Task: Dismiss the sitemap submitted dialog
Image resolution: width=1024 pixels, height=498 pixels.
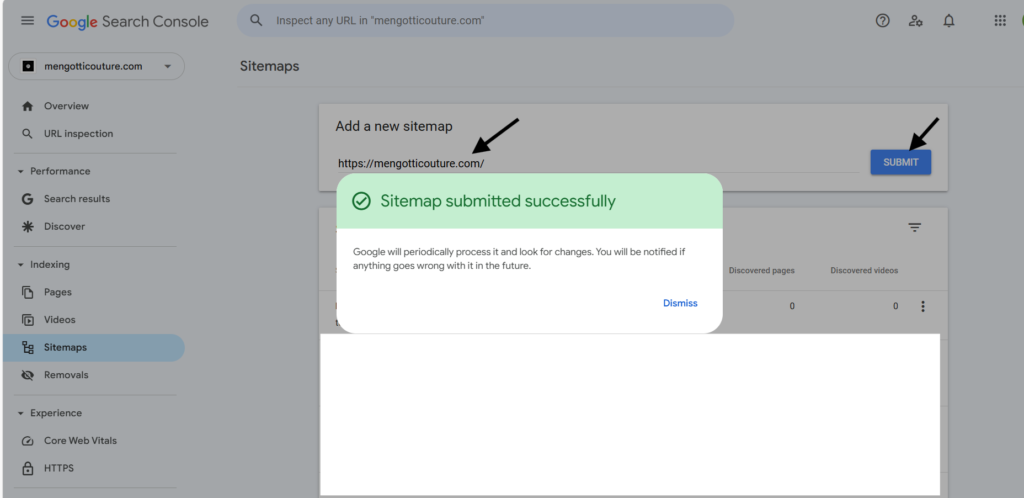Action: coord(680,303)
